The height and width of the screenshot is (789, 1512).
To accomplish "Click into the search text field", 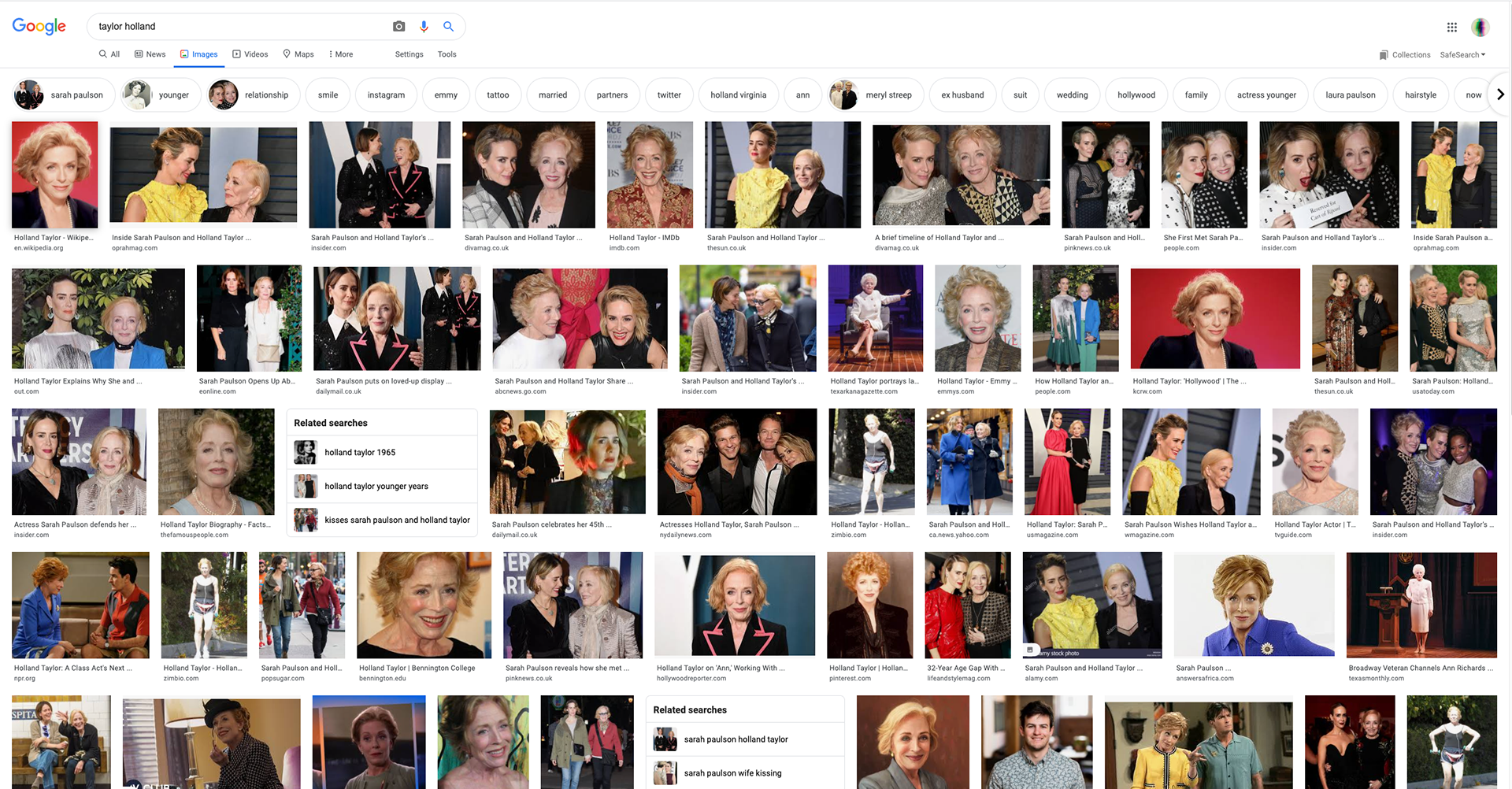I will 240,27.
